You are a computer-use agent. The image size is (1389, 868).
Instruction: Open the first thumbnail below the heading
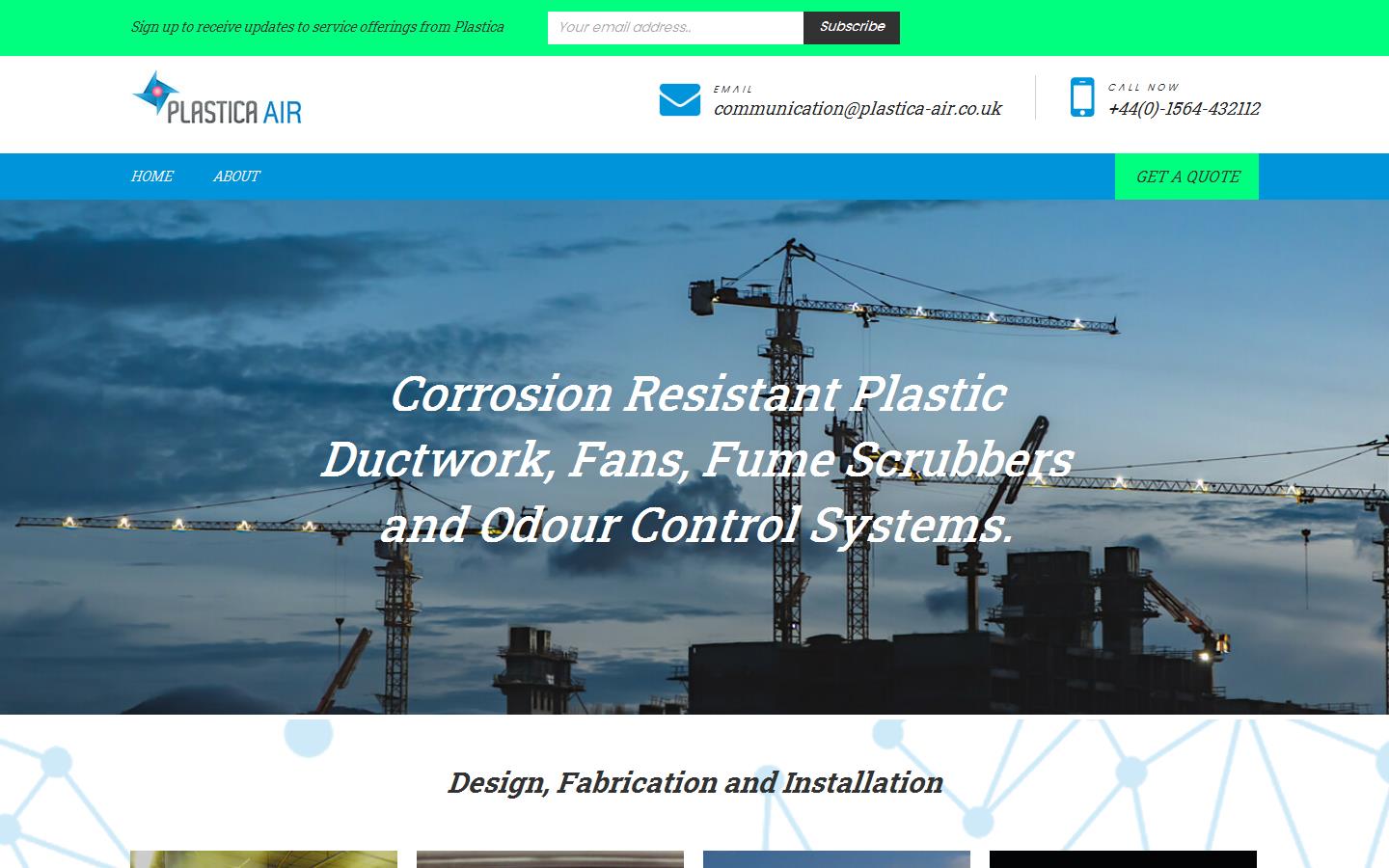[x=263, y=859]
